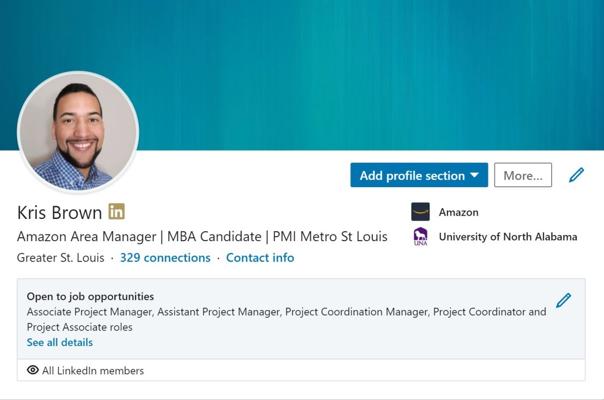Click the Add profile section button
The height and width of the screenshot is (400, 604).
pos(412,175)
